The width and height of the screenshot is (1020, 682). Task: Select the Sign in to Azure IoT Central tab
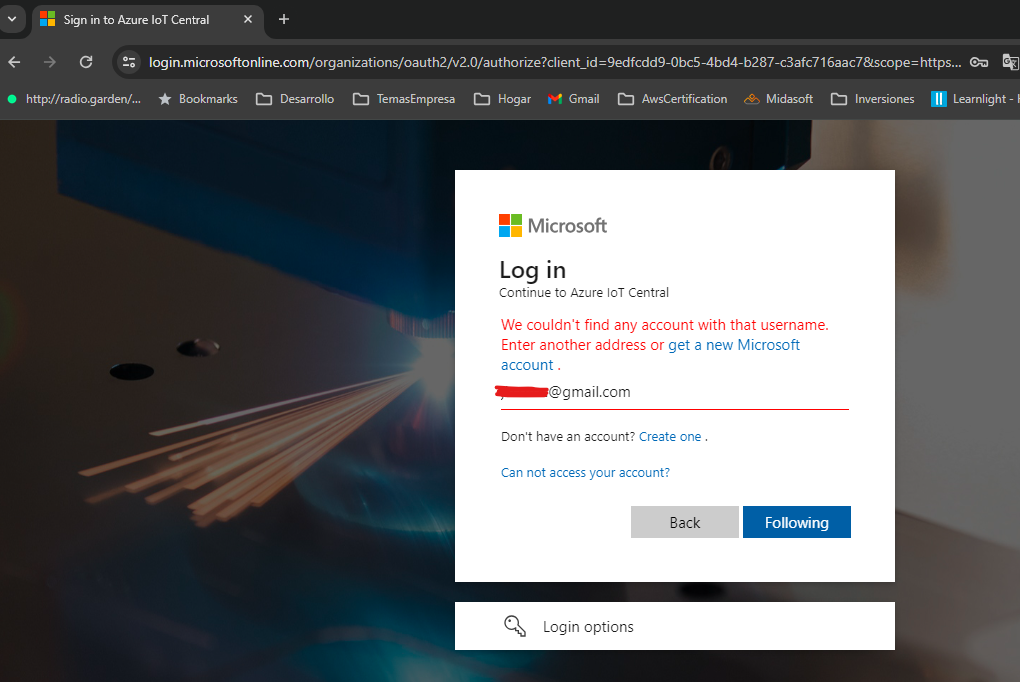[148, 20]
